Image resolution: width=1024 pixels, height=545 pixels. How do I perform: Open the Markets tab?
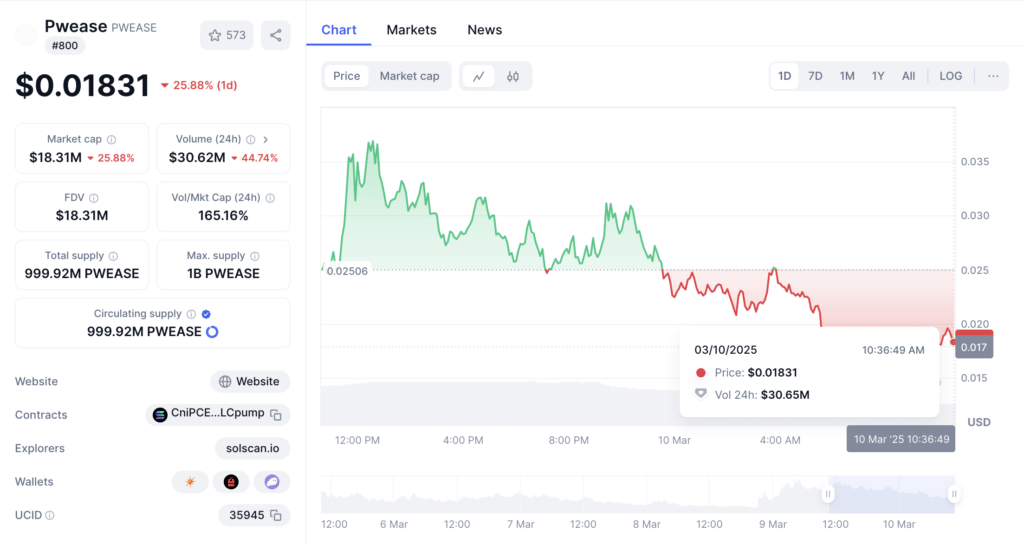pyautogui.click(x=411, y=30)
